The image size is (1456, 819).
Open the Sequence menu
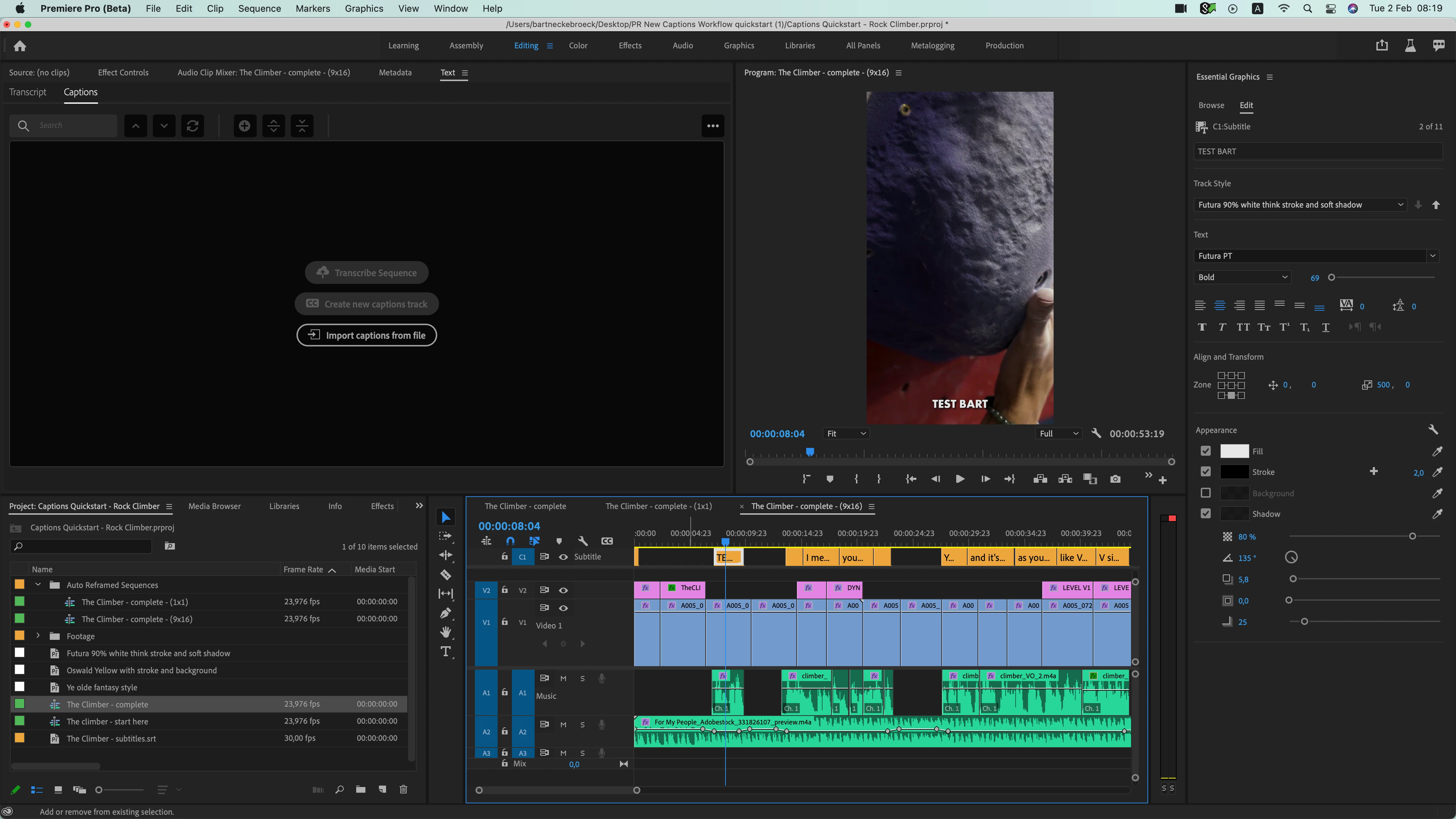[x=259, y=9]
